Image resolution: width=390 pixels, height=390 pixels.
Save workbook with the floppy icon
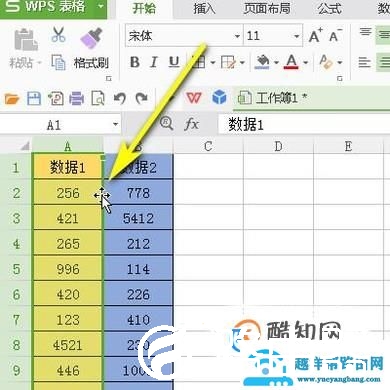pos(34,99)
